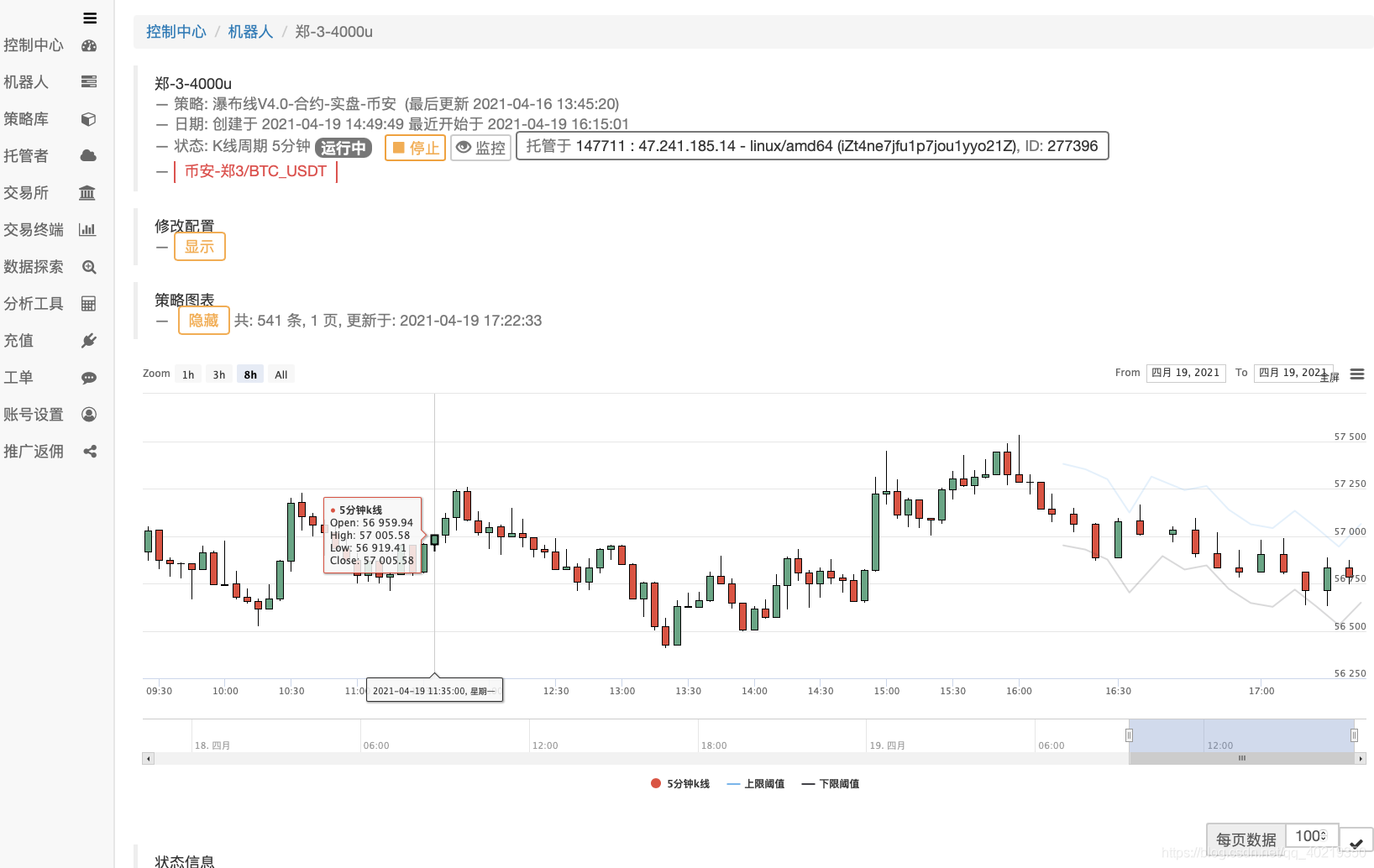
Task: Click the navigator selected range area
Action: click(1241, 736)
